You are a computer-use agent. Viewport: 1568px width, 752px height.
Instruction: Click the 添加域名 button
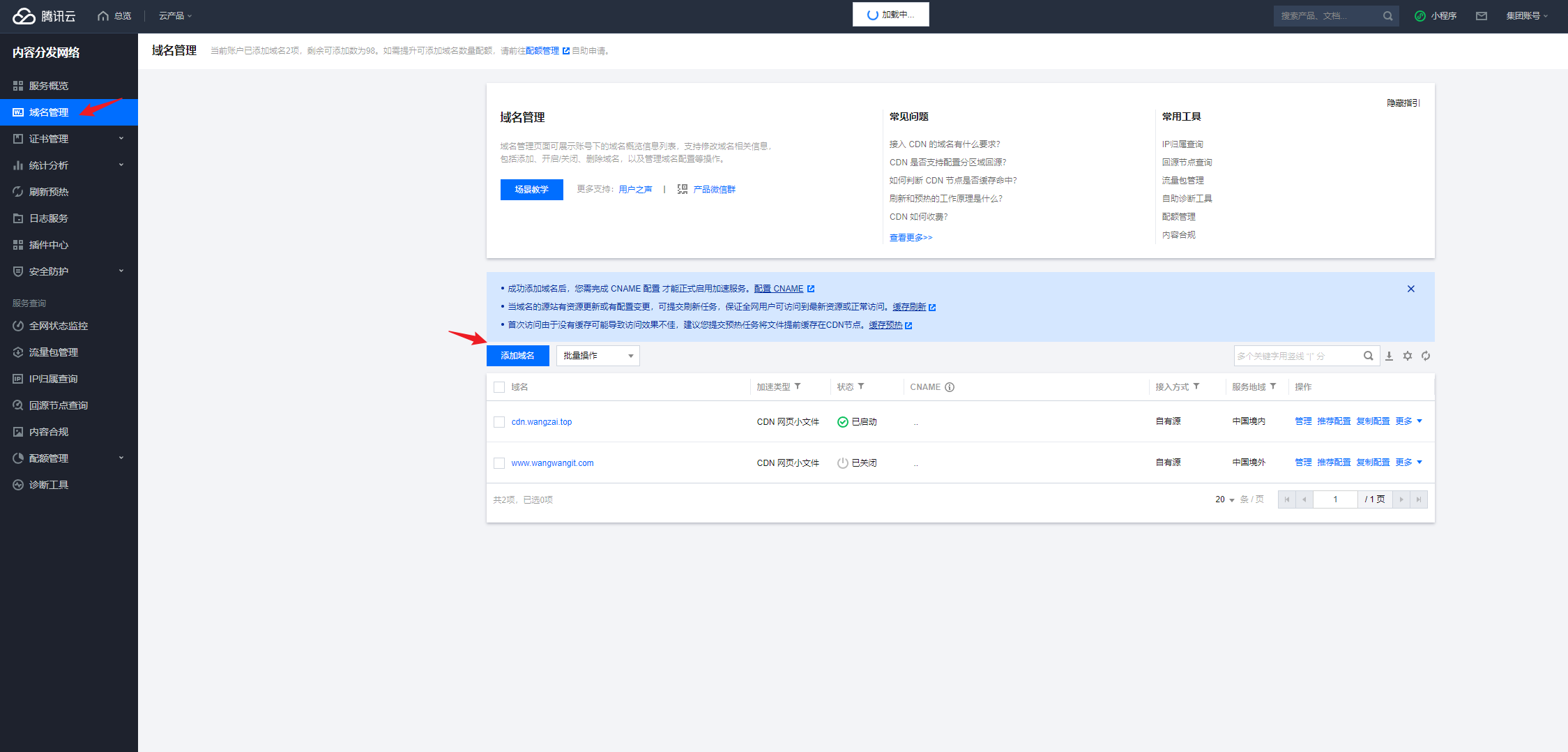[517, 356]
